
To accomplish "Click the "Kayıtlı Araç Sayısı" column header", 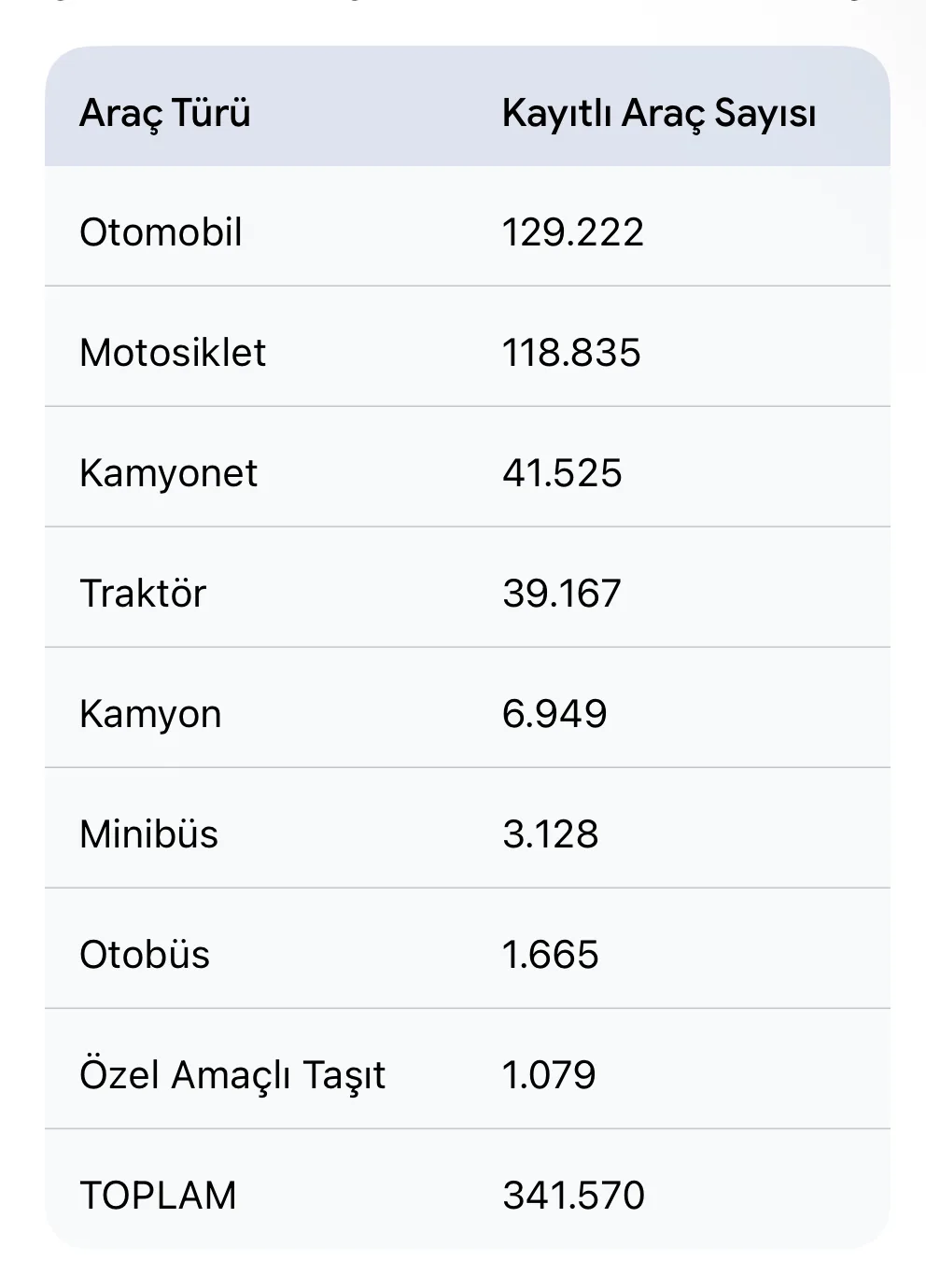I will [x=658, y=113].
